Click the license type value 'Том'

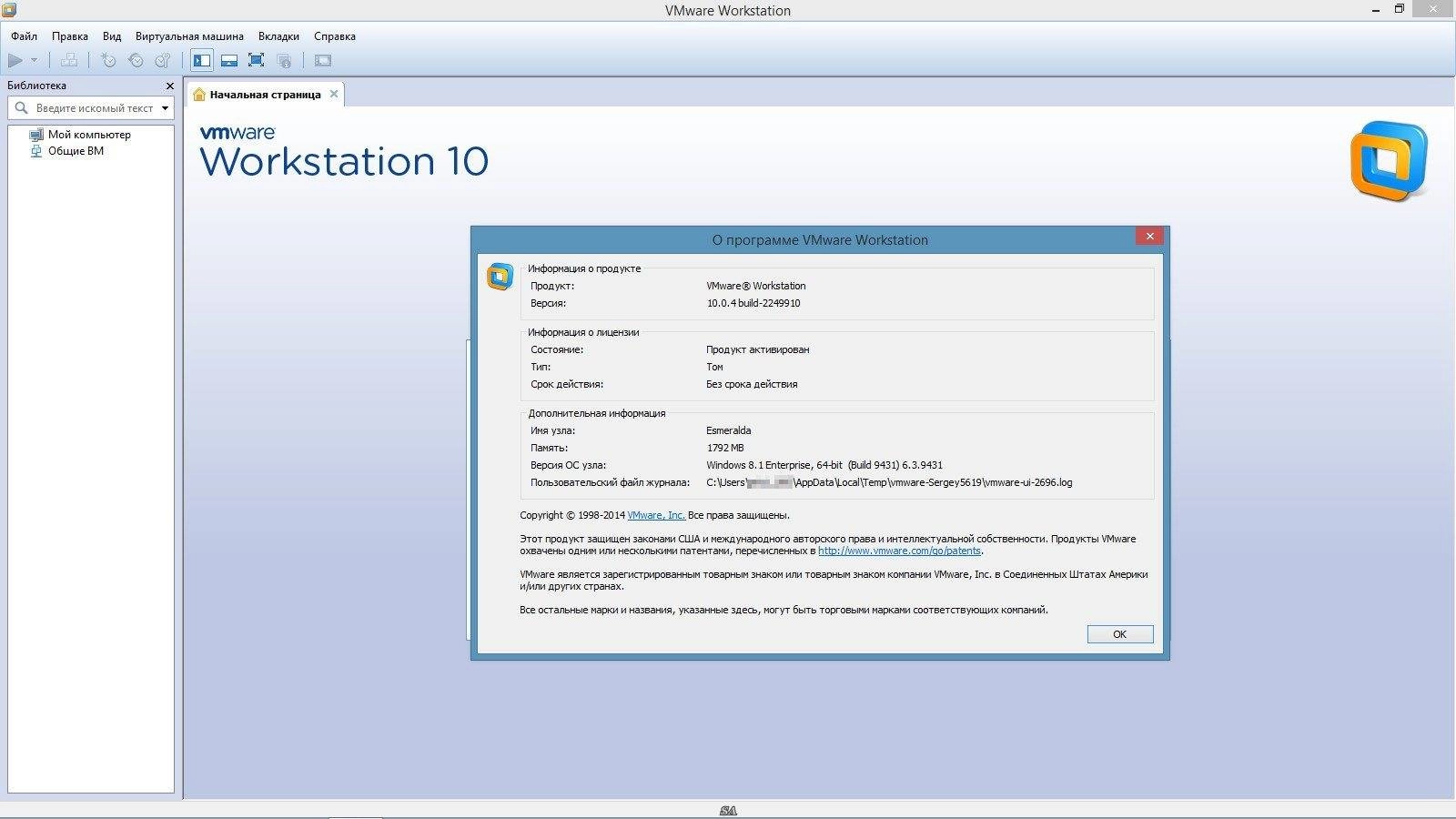pyautogui.click(x=714, y=367)
